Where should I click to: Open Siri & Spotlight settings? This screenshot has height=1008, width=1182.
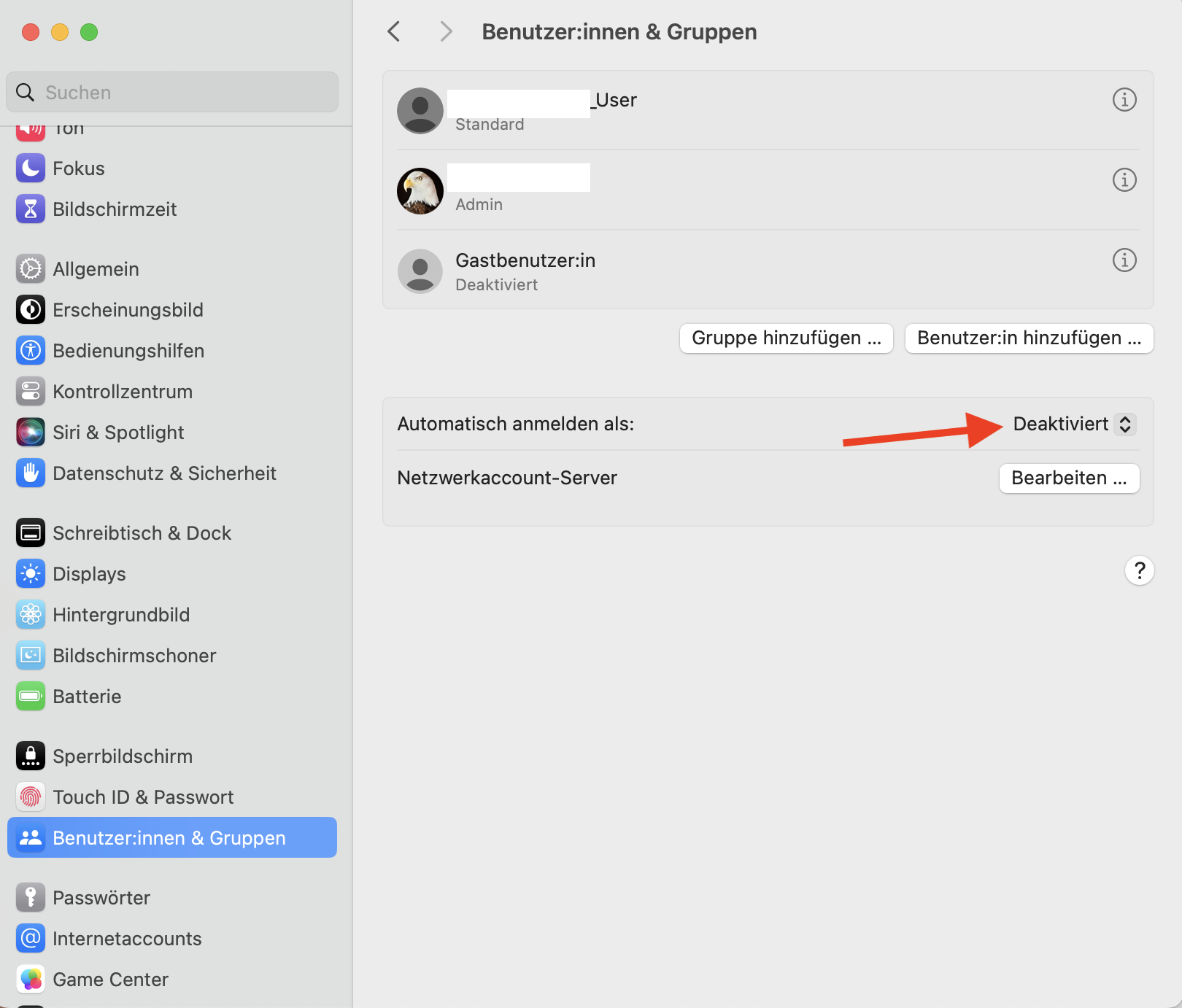172,433
